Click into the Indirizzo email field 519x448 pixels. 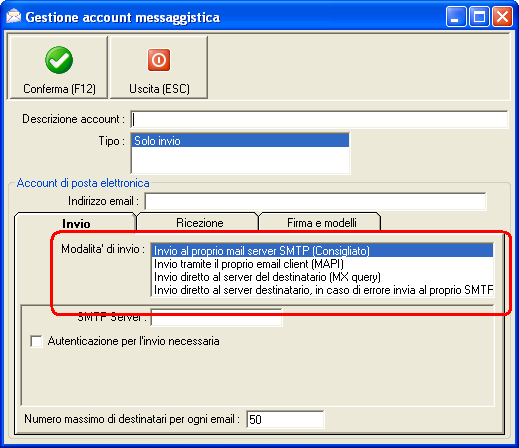click(x=315, y=201)
